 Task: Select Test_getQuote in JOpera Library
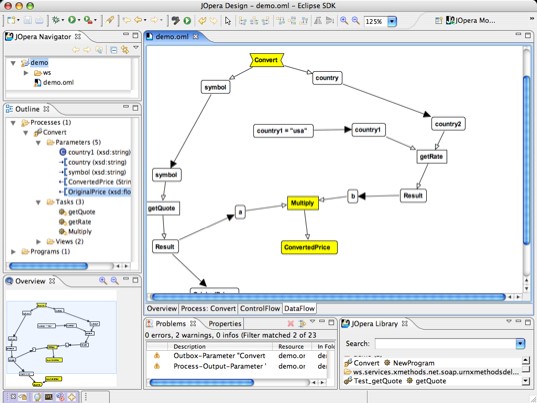373,381
